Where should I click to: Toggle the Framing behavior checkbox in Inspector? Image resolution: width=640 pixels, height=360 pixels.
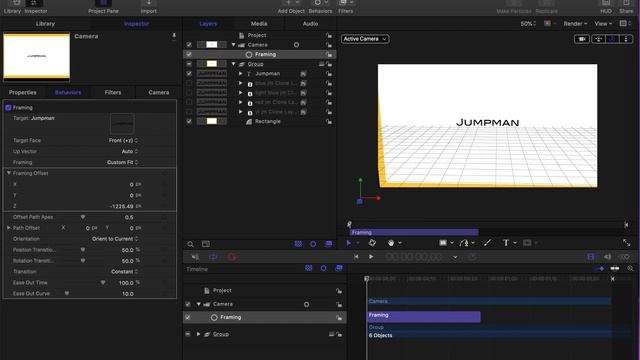[x=8, y=108]
